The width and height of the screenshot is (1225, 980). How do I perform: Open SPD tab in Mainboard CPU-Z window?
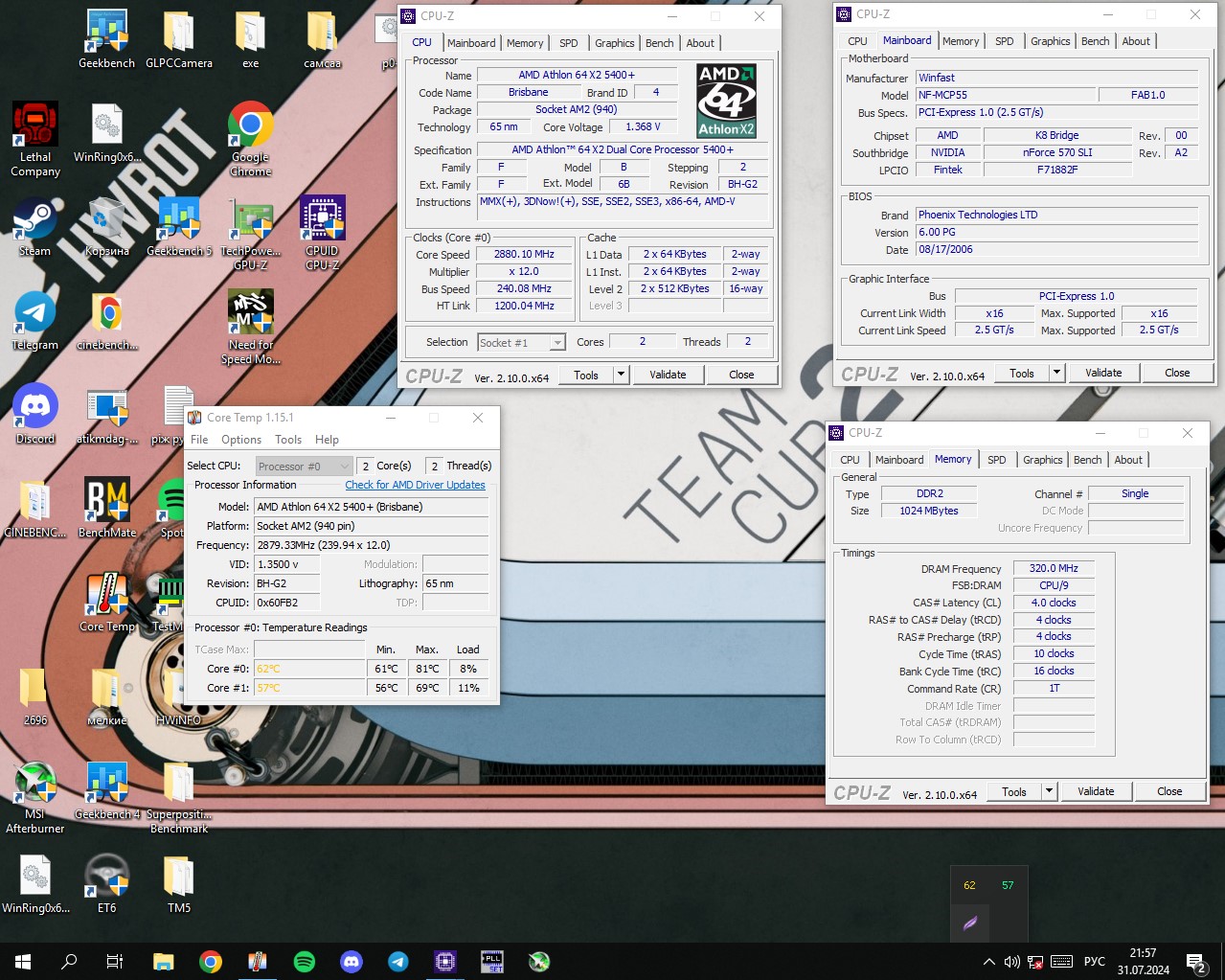[1004, 41]
